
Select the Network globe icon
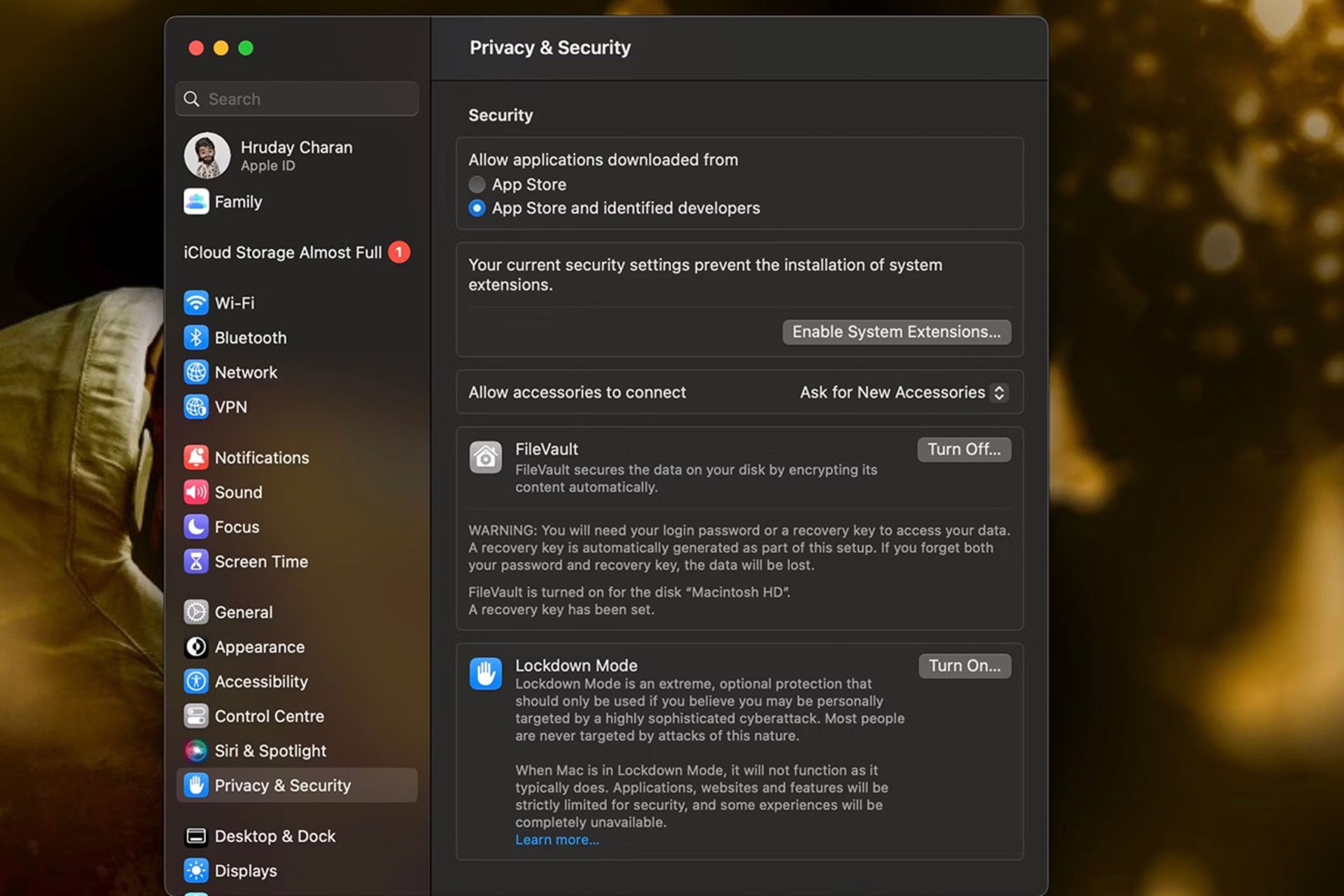[x=196, y=372]
